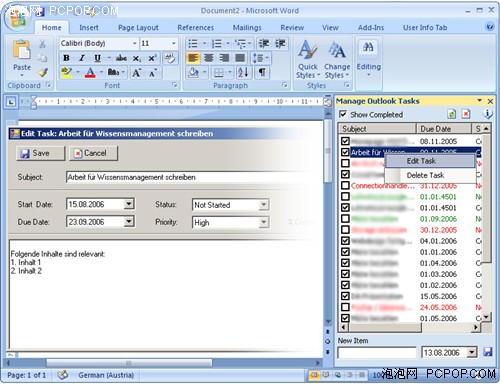500x384 pixels.
Task: Click the Shrink Font icon
Action: click(152, 73)
